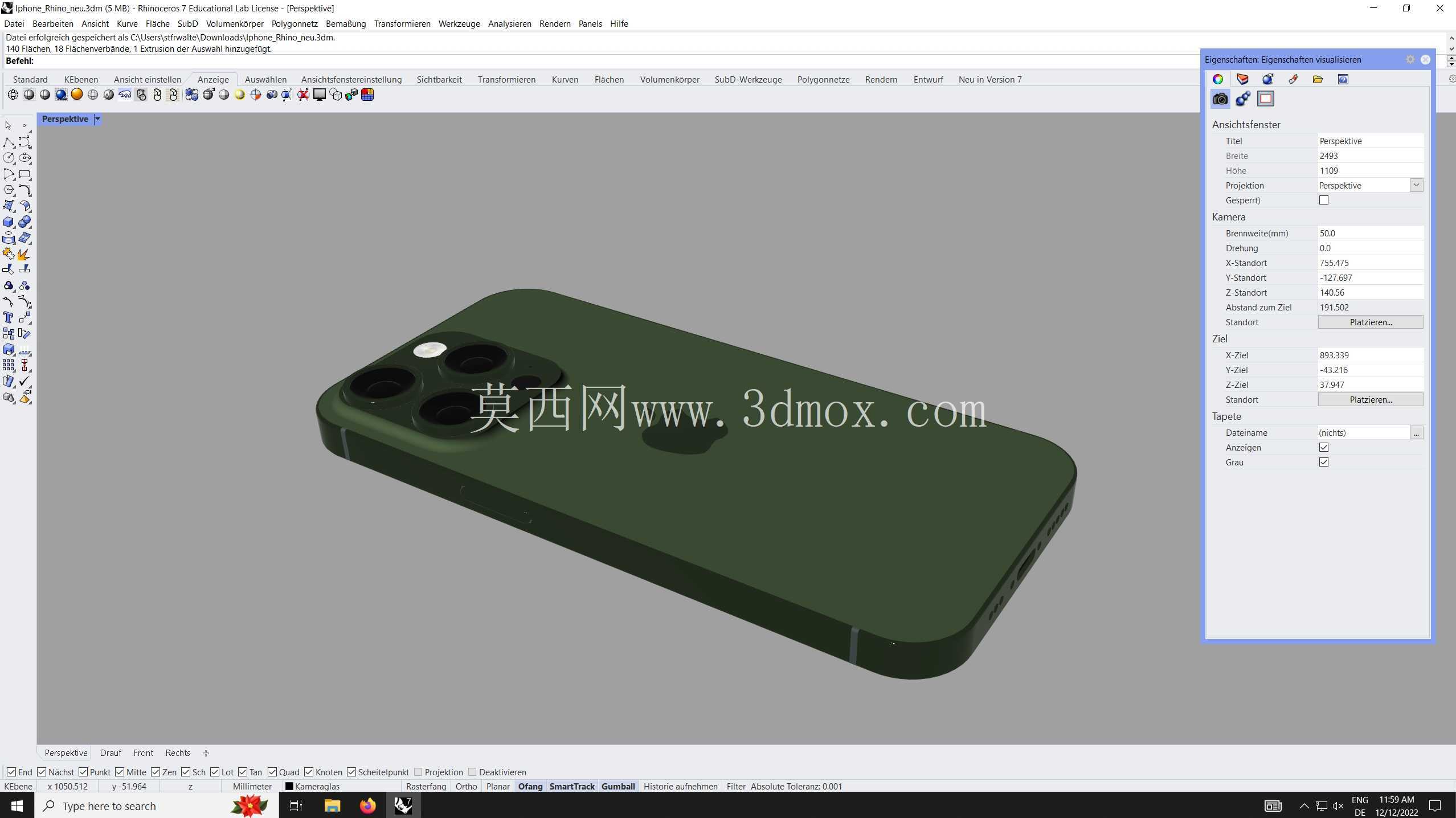The width and height of the screenshot is (1456, 818).
Task: Click Platzieren button under Ziel Standort
Action: (x=1371, y=399)
